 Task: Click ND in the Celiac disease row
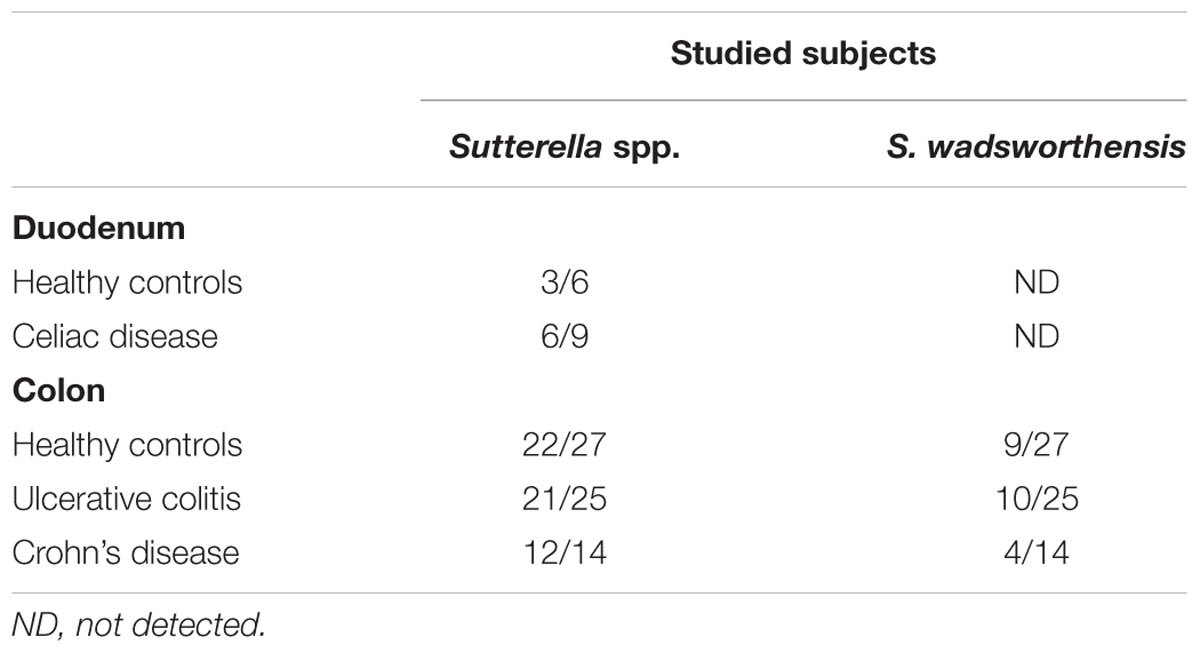coord(1036,336)
